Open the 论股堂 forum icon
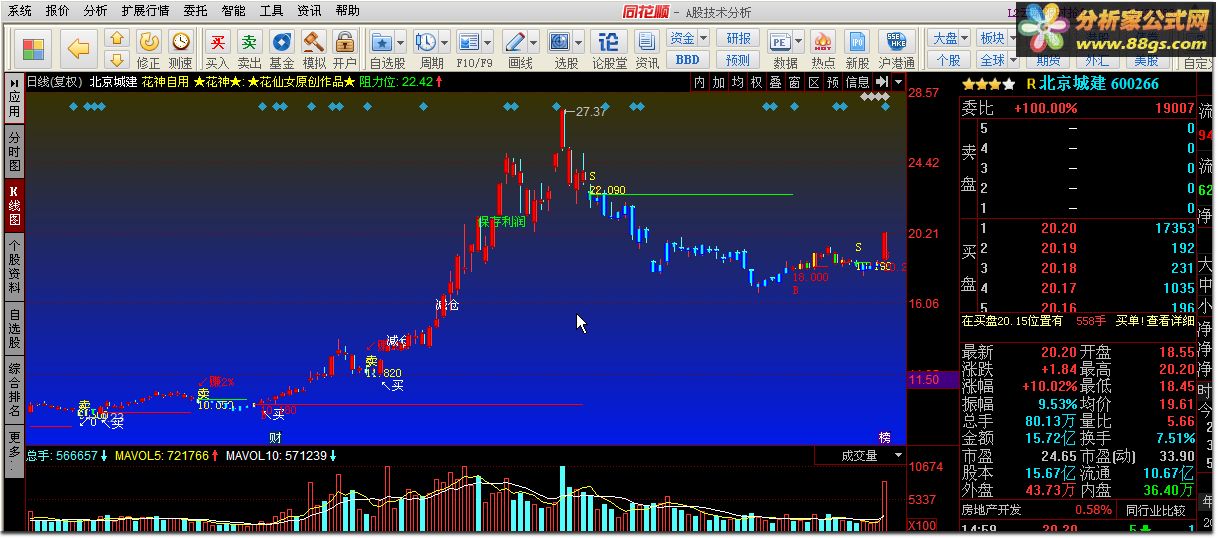This screenshot has width=1218, height=538. coord(608,42)
